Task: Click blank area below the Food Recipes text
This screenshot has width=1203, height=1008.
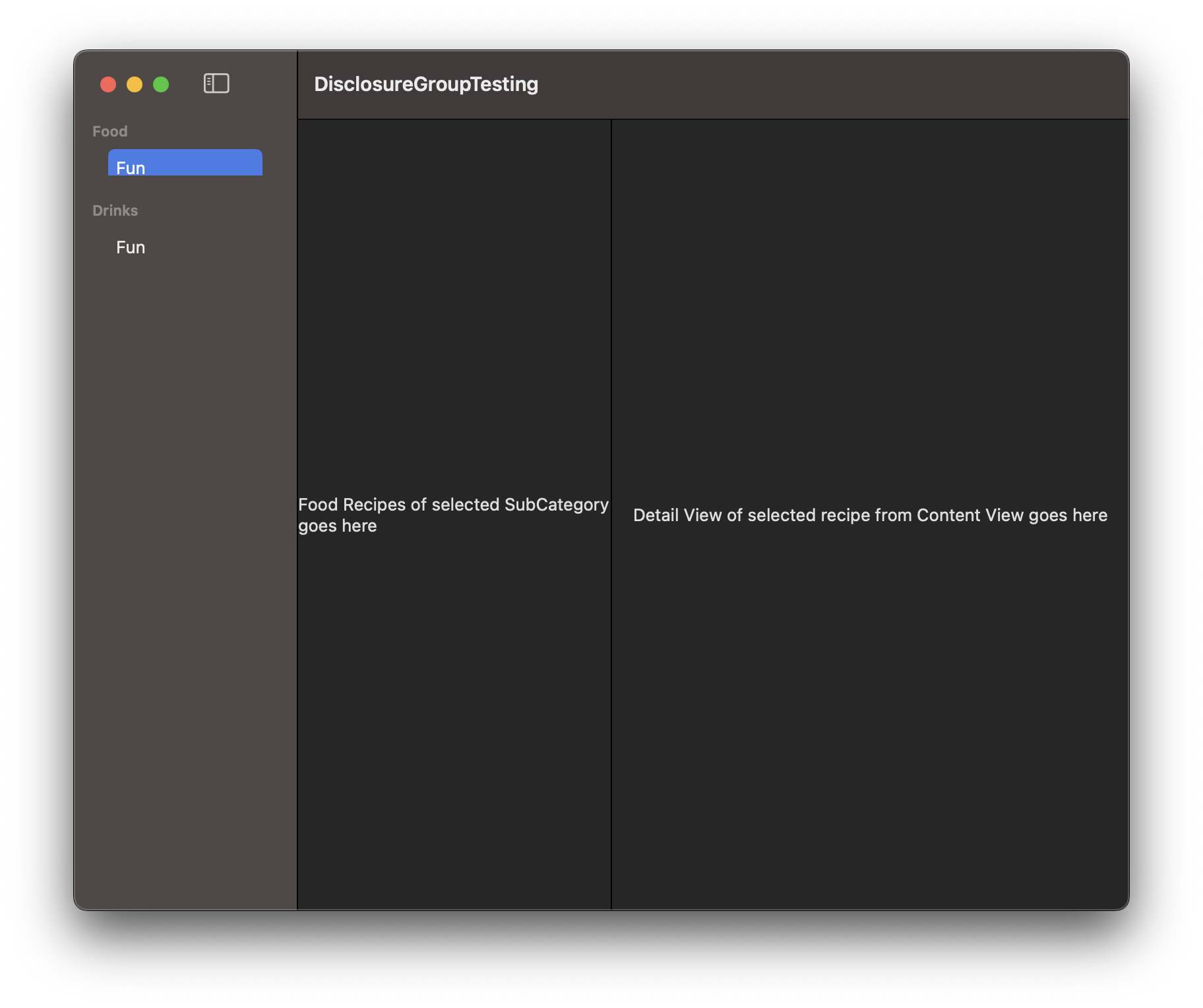Action: point(454,726)
